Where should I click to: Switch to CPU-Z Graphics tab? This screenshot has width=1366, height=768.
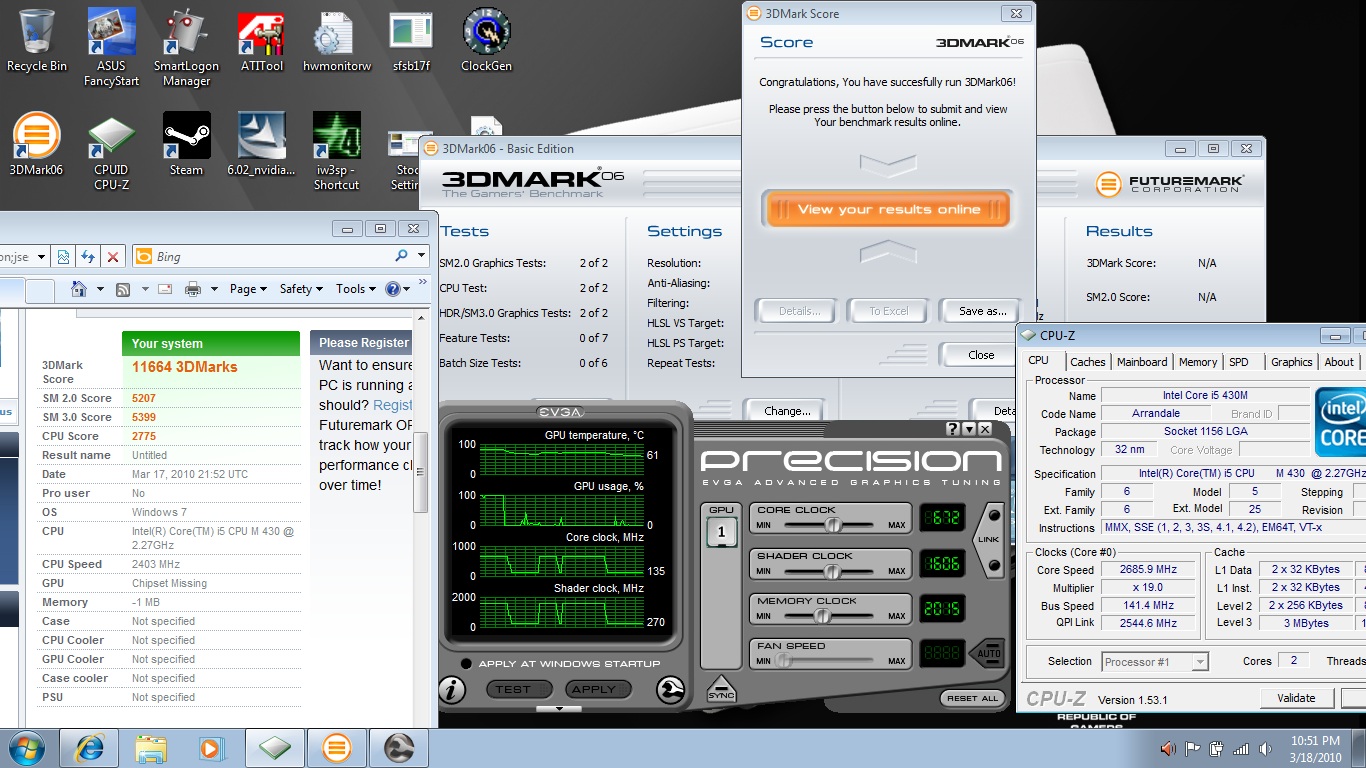click(1291, 362)
